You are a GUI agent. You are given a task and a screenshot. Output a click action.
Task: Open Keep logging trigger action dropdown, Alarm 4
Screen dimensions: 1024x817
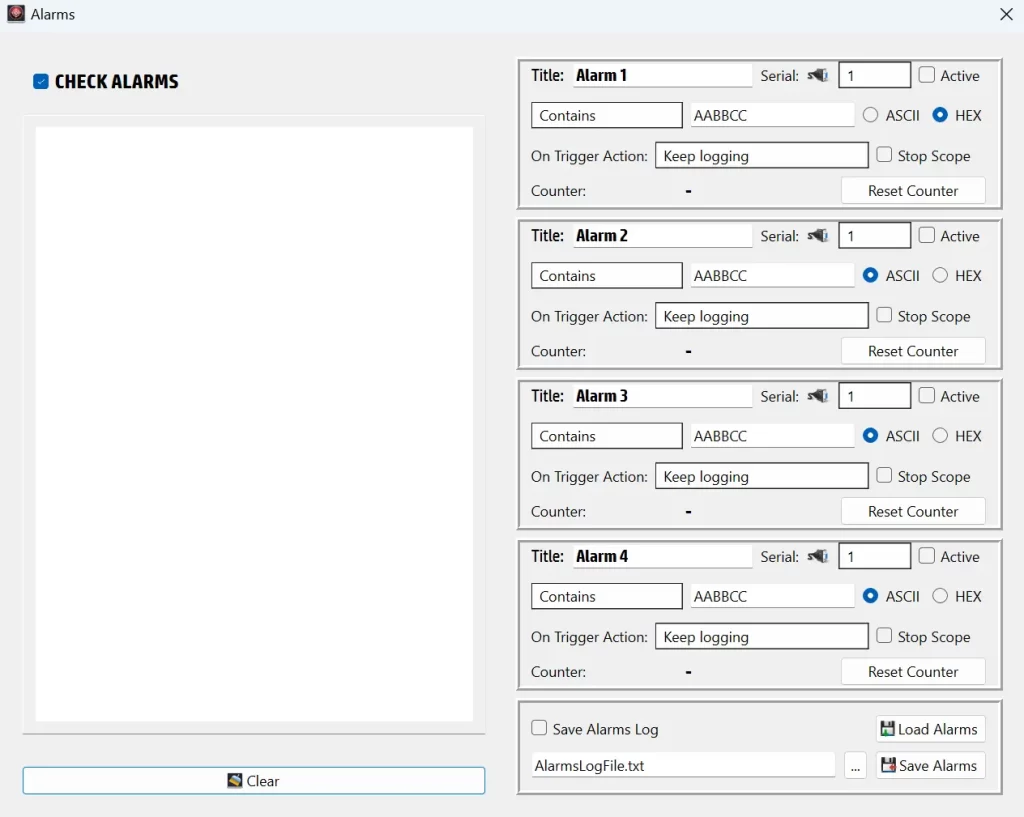click(761, 637)
